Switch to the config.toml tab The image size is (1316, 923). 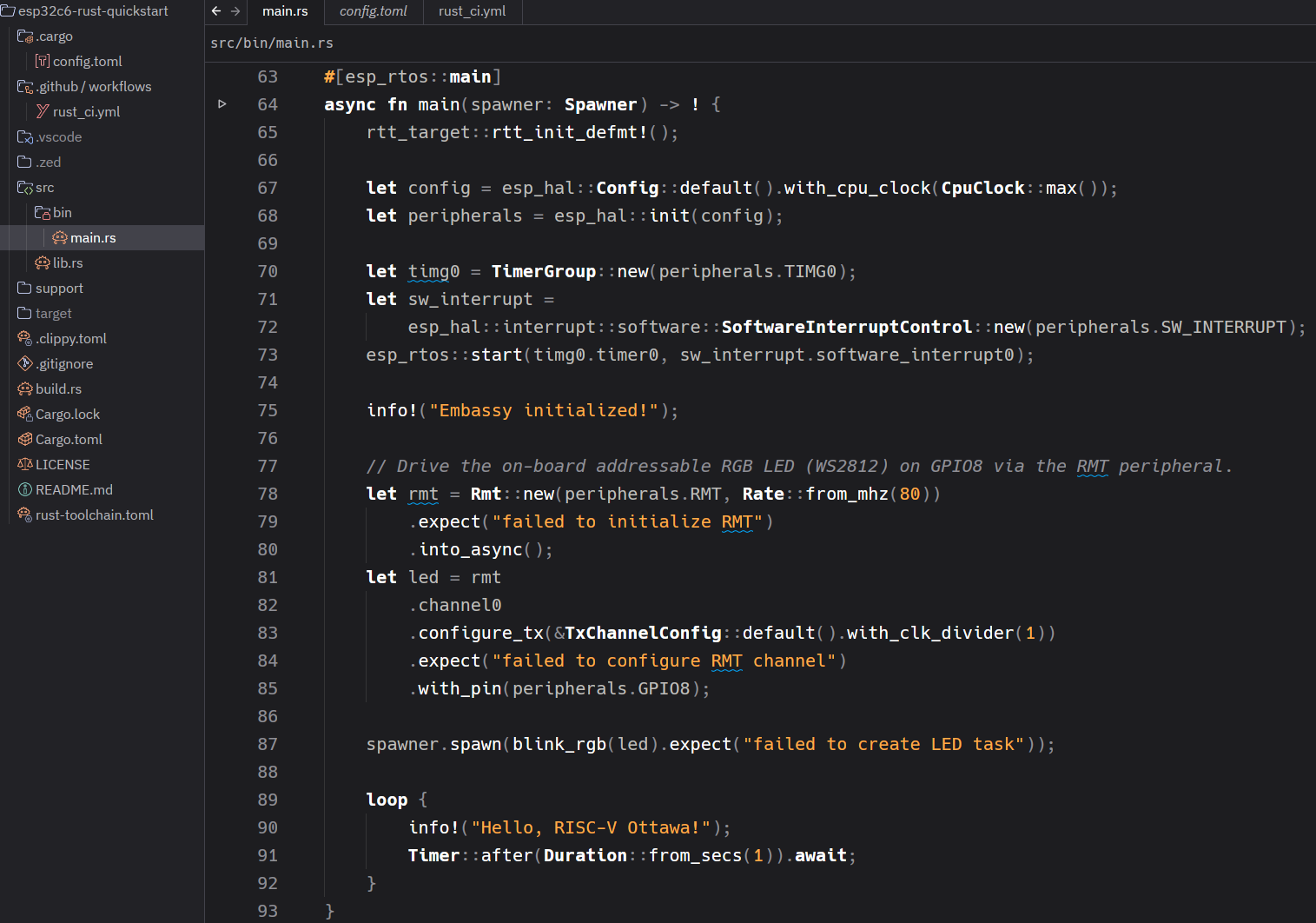pyautogui.click(x=374, y=11)
